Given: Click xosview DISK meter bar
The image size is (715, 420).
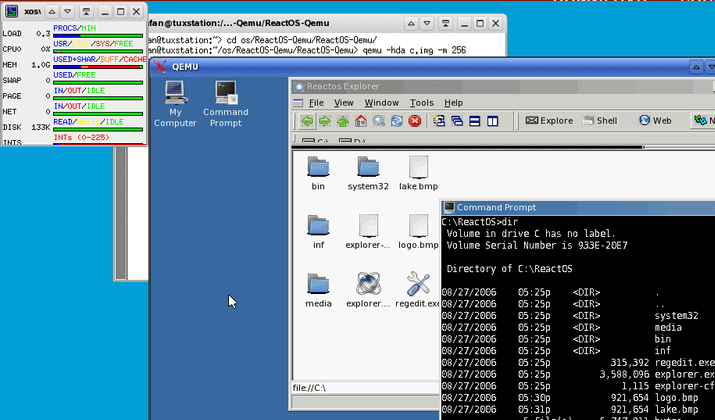Looking at the screenshot, I should click(x=98, y=130).
